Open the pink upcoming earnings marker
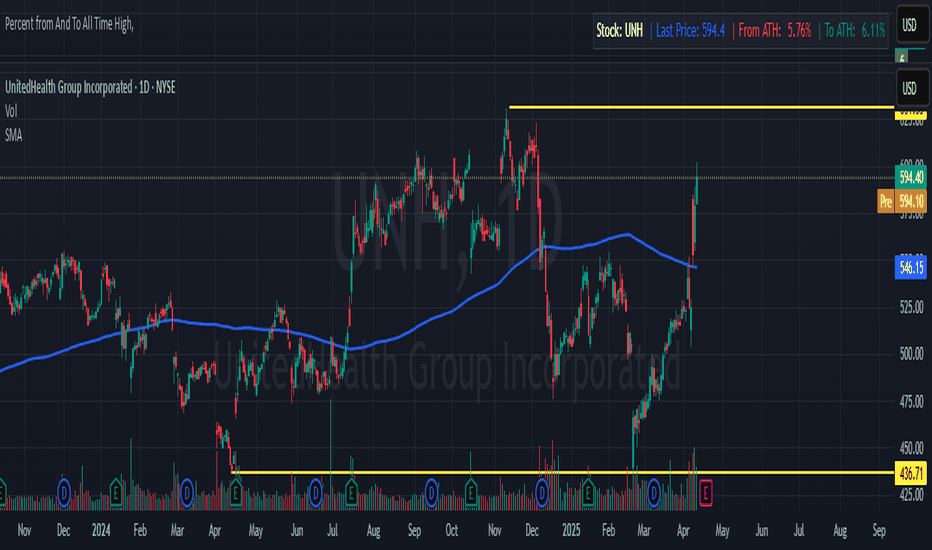Screen dimensions: 932x550 706,493
